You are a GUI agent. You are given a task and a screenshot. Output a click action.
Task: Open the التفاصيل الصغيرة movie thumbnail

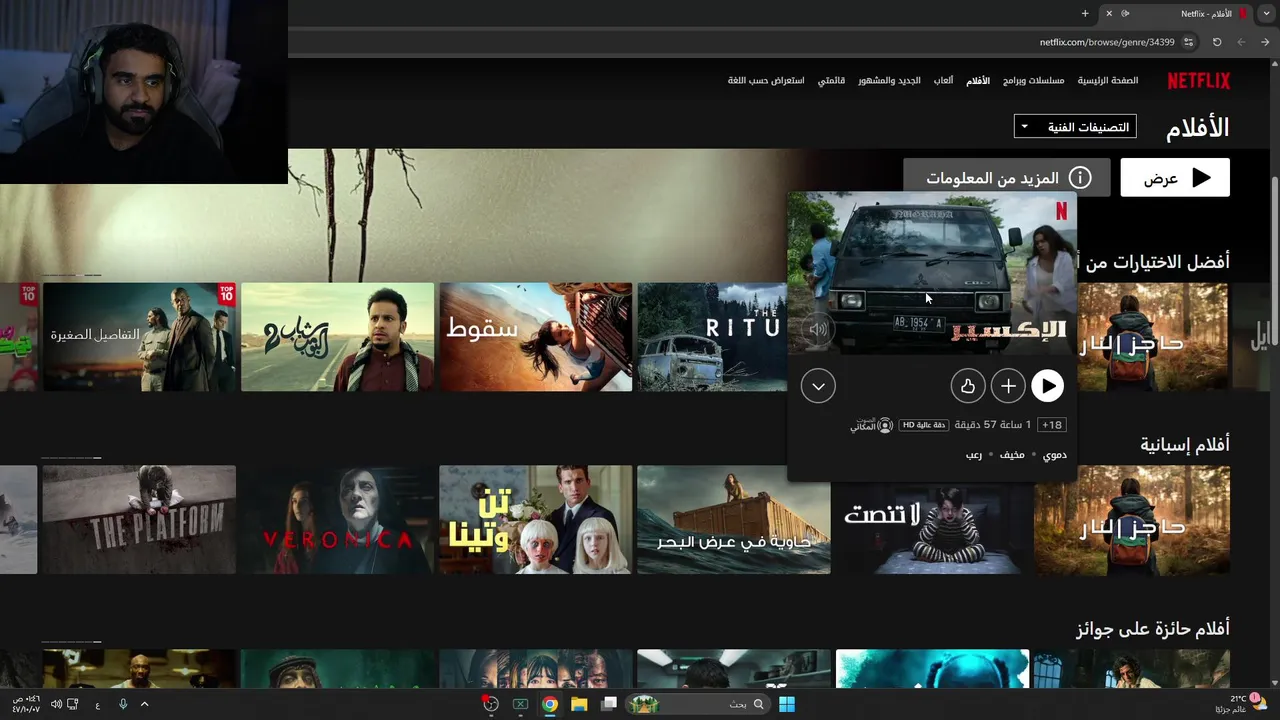(x=139, y=337)
